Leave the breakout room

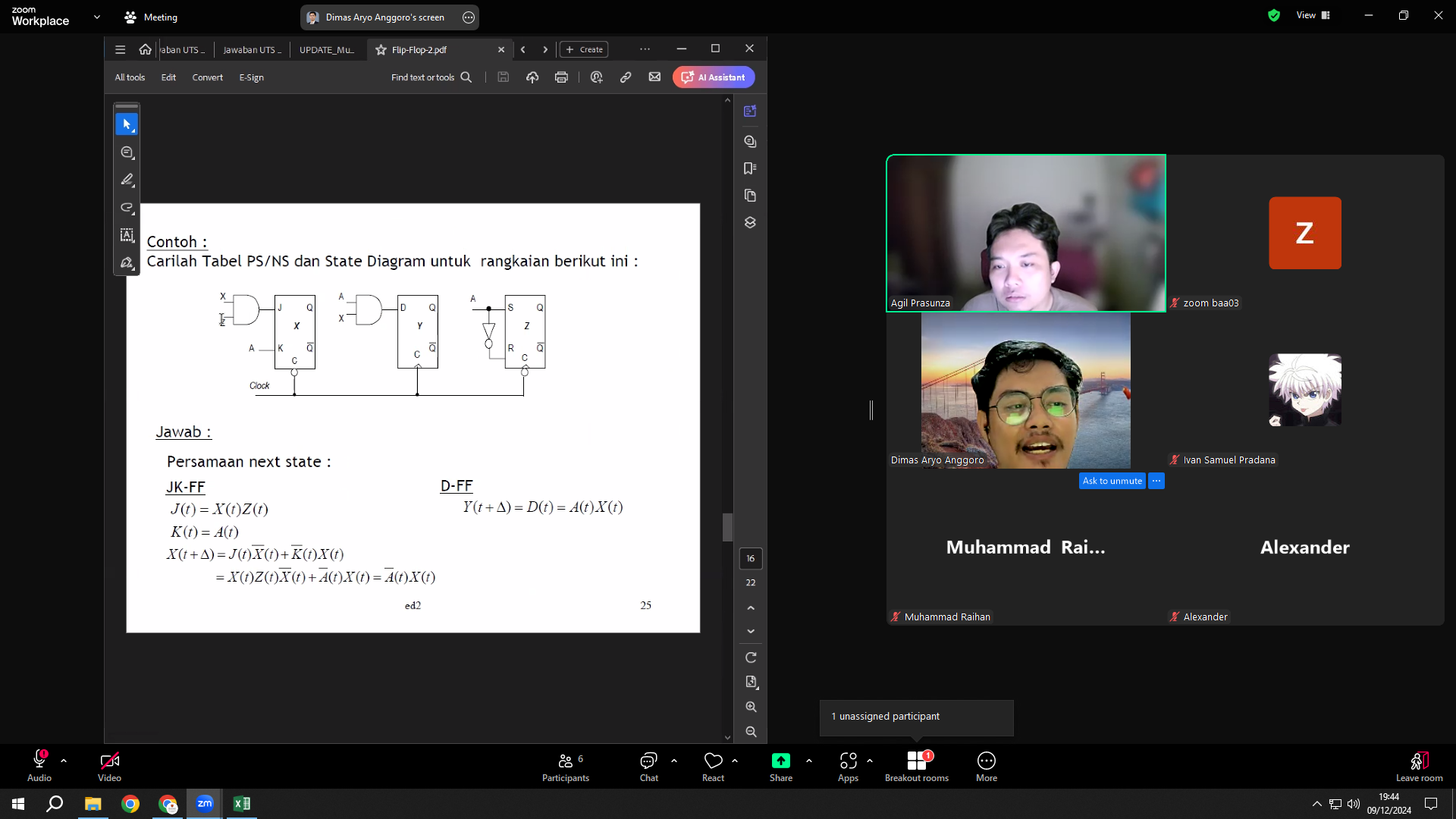pyautogui.click(x=1420, y=767)
